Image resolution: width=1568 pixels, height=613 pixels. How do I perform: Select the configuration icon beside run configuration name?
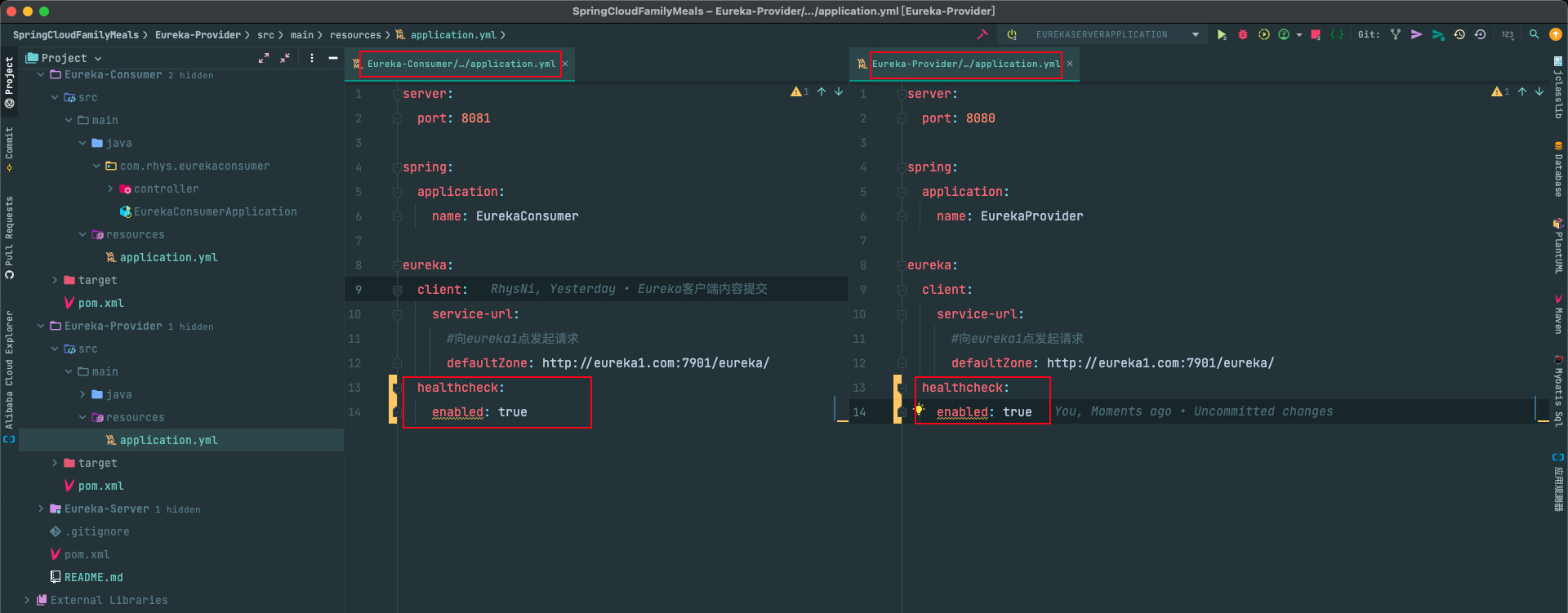coord(1012,34)
